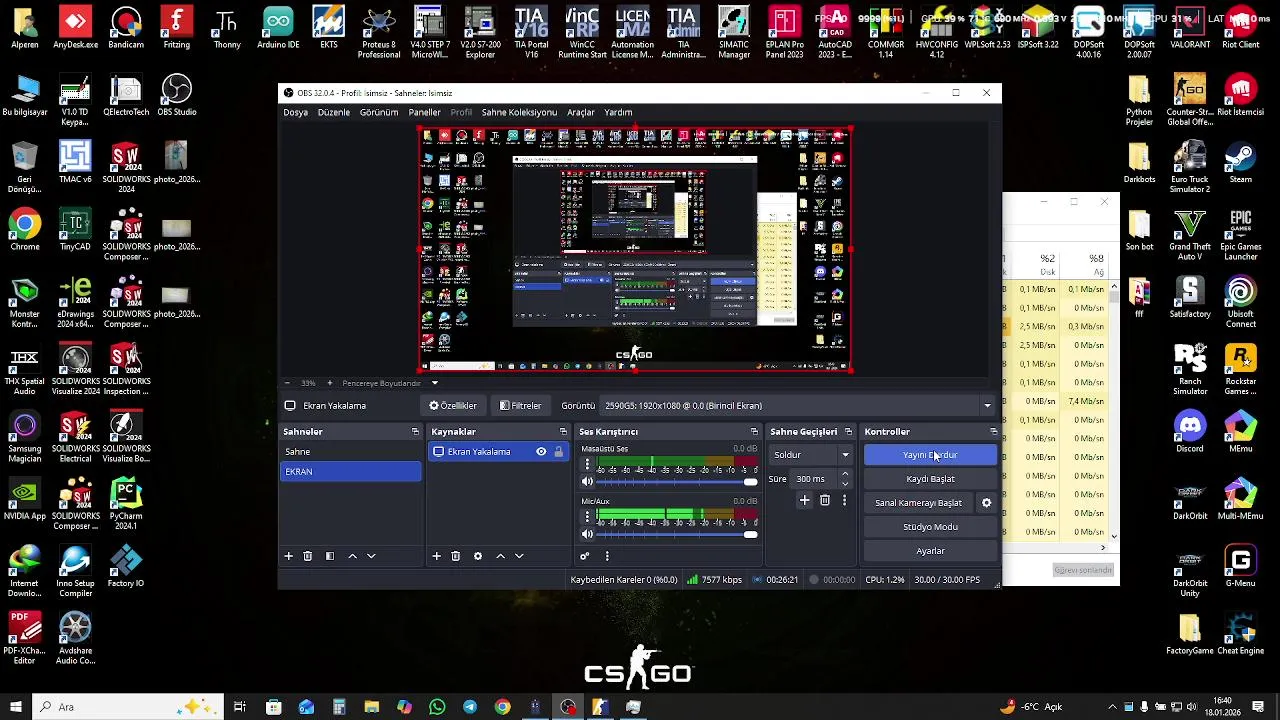Image resolution: width=1280 pixels, height=720 pixels.
Task: Add a scene transition with the plus icon
Action: pyautogui.click(x=804, y=500)
